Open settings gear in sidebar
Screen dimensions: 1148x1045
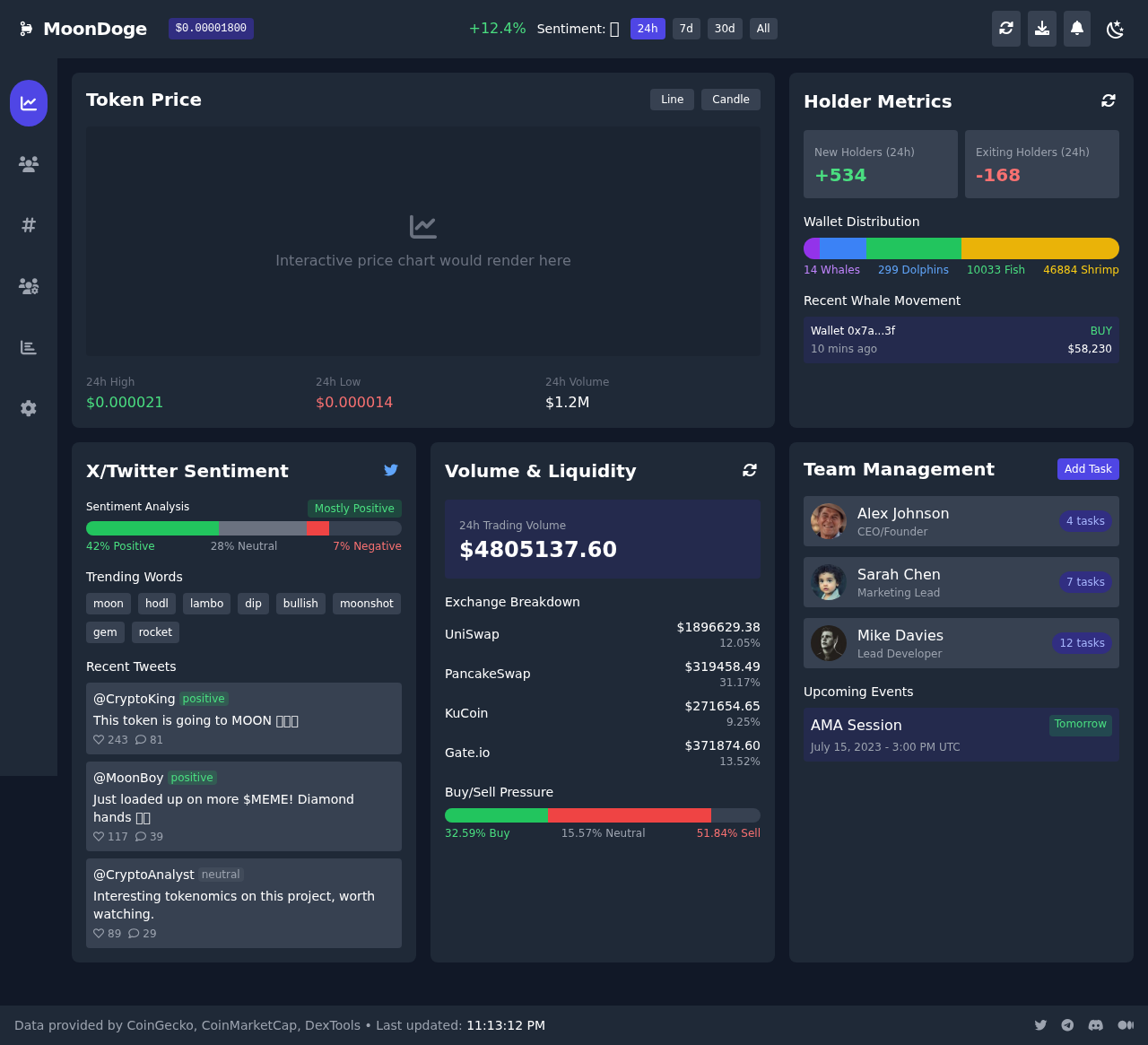click(x=29, y=408)
